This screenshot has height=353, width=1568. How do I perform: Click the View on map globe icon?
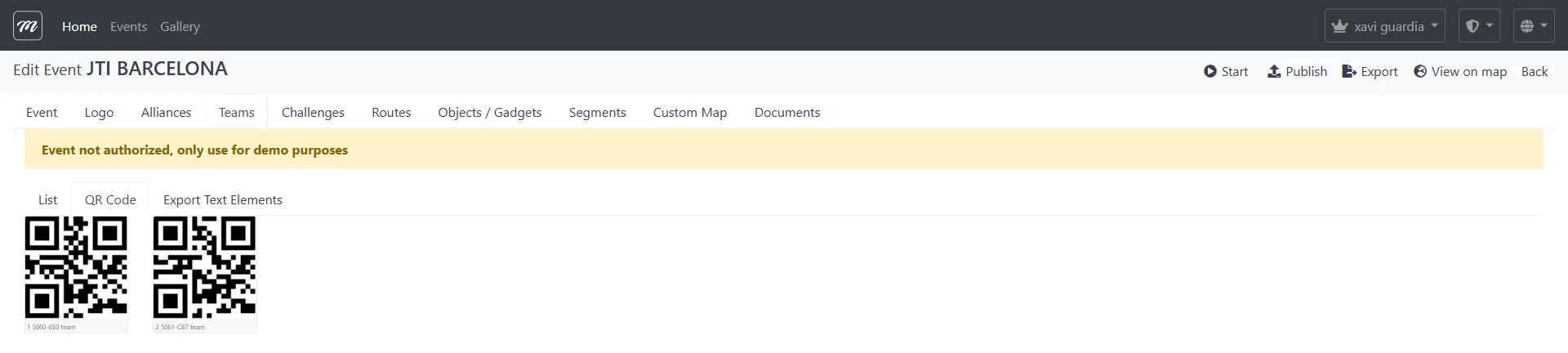1420,72
